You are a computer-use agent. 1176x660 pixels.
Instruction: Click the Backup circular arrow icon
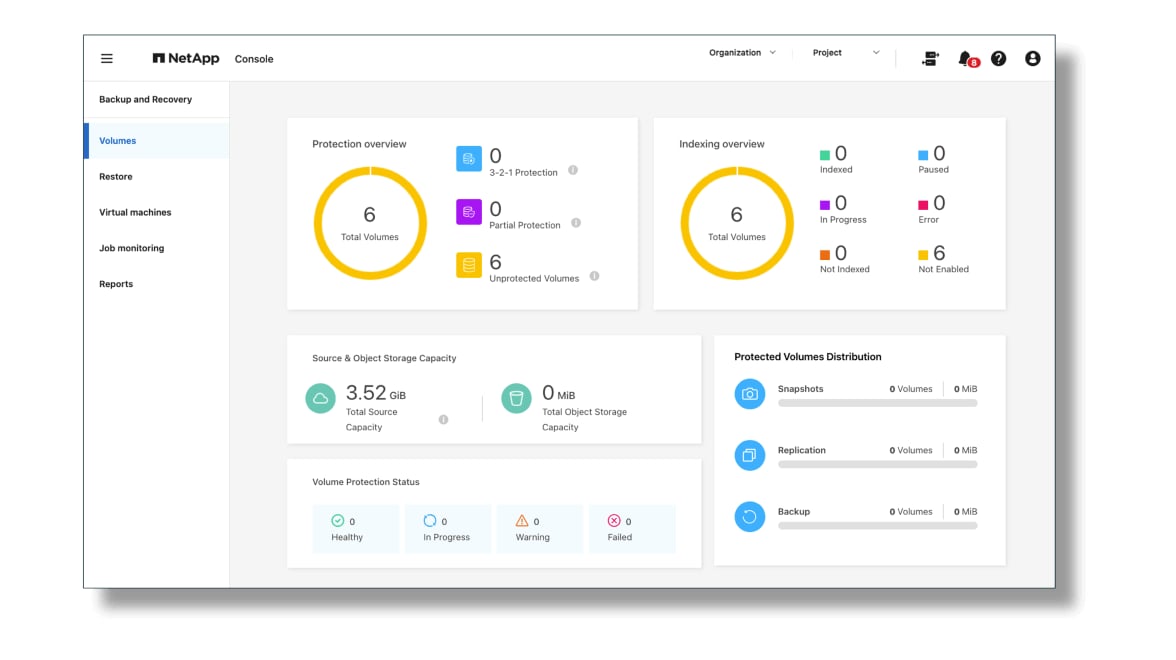pyautogui.click(x=749, y=517)
